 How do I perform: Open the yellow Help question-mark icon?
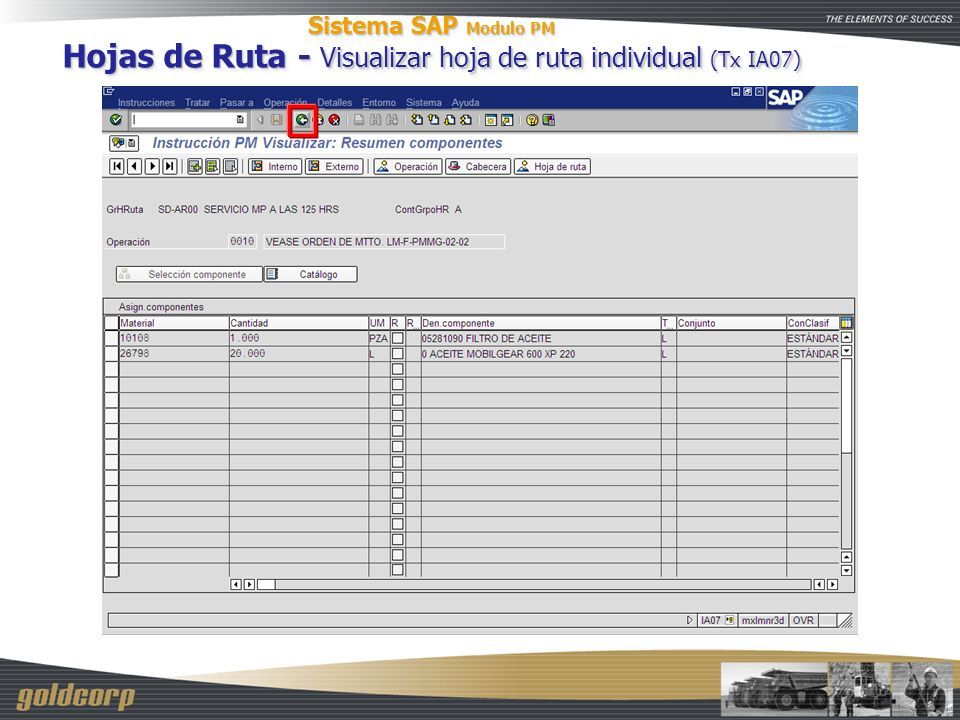[x=532, y=120]
